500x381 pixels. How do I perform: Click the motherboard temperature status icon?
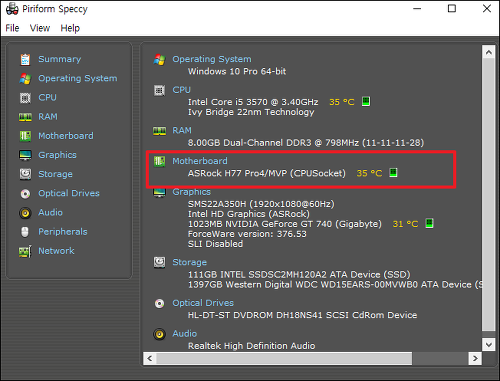[393, 173]
